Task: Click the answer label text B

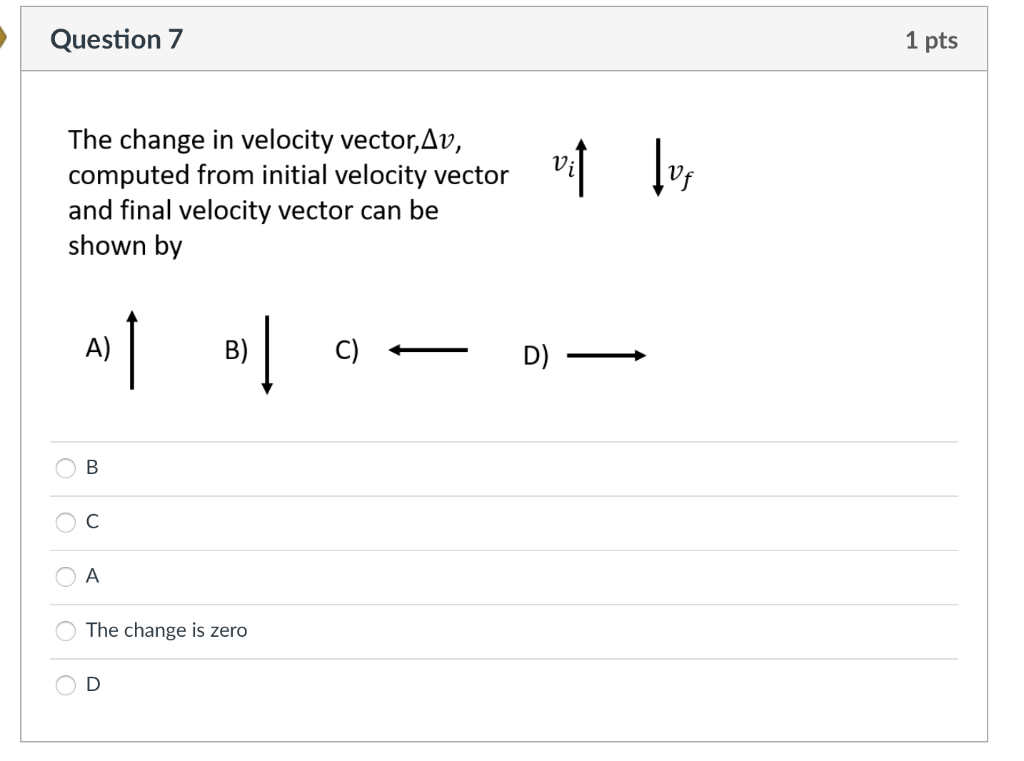Action: click(92, 467)
